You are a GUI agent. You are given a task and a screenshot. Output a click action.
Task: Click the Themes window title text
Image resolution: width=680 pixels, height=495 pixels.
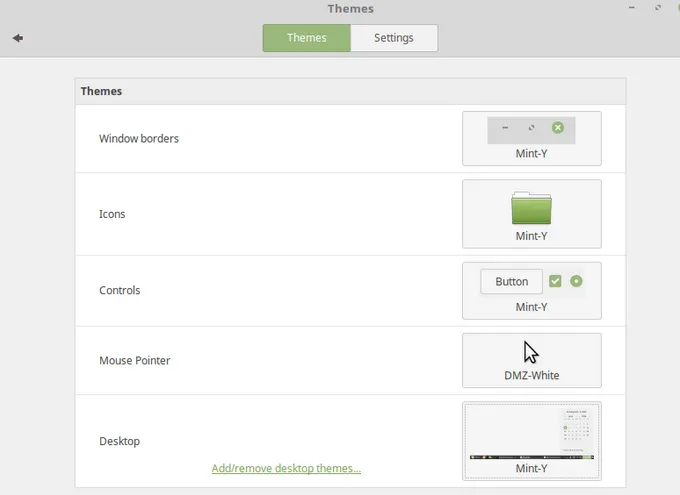click(350, 9)
